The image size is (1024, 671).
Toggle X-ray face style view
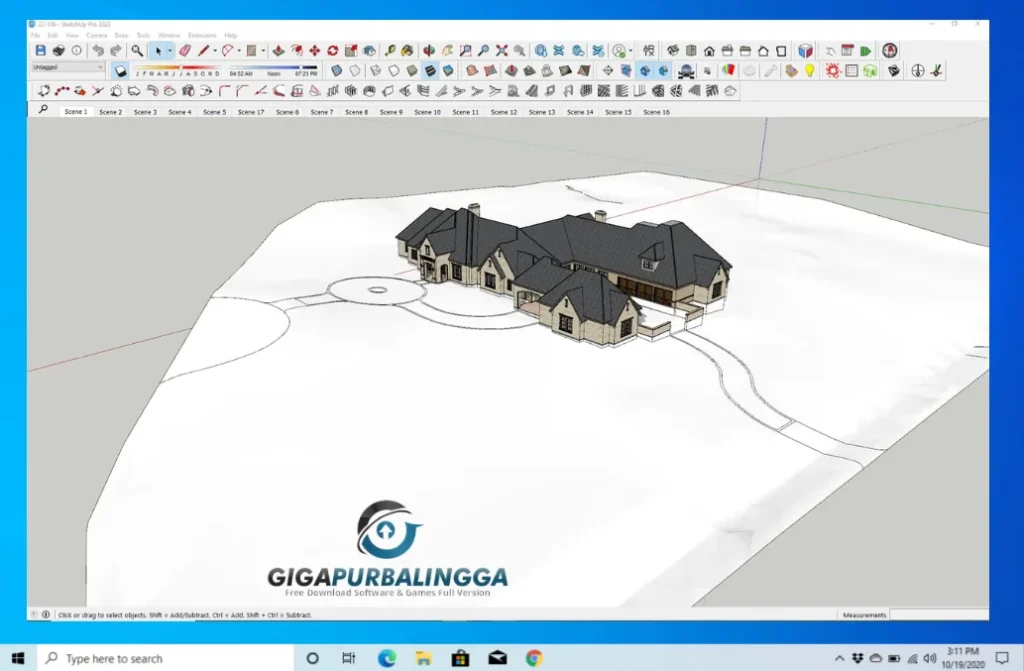click(x=335, y=70)
